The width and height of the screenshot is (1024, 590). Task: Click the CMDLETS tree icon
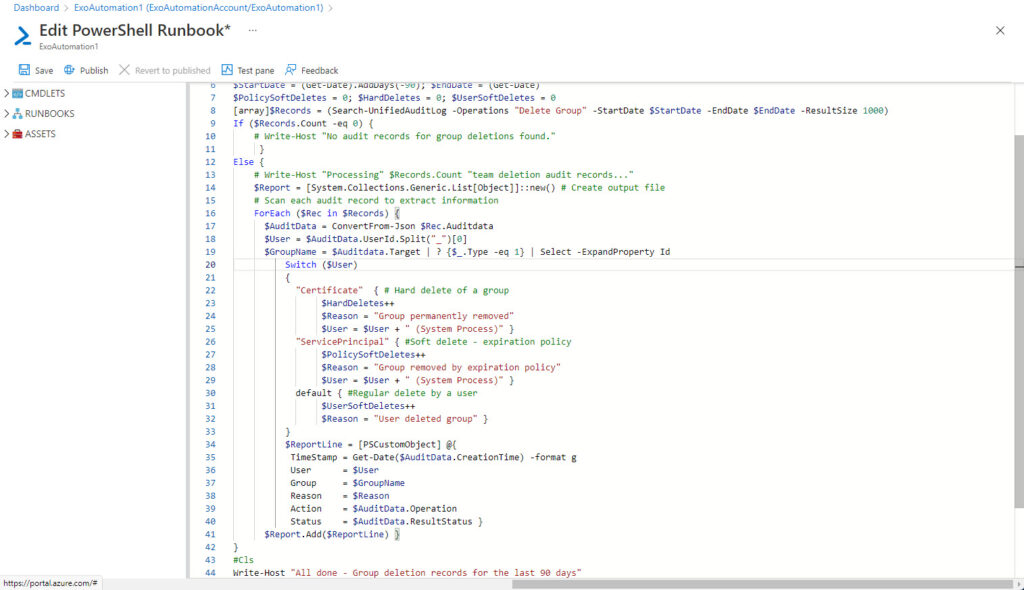[18, 93]
